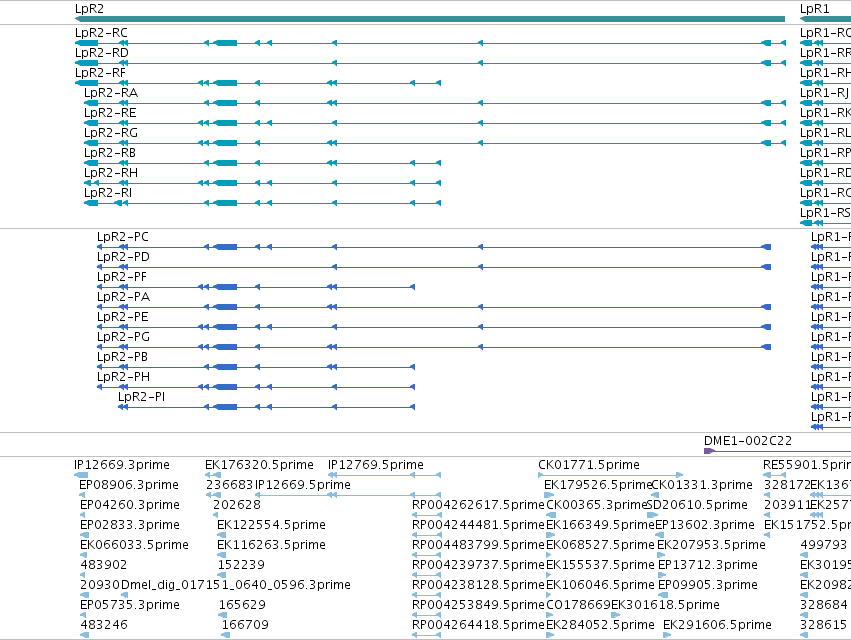Click the LpR2-RH transcript label
This screenshot has width=851, height=640.
[x=111, y=173]
